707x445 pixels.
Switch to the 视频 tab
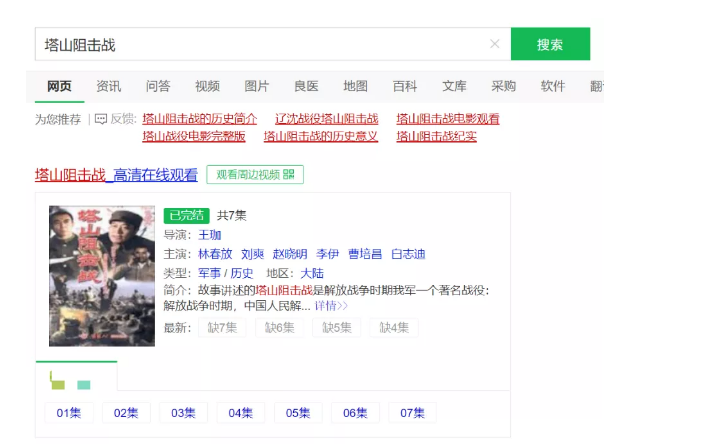(207, 86)
